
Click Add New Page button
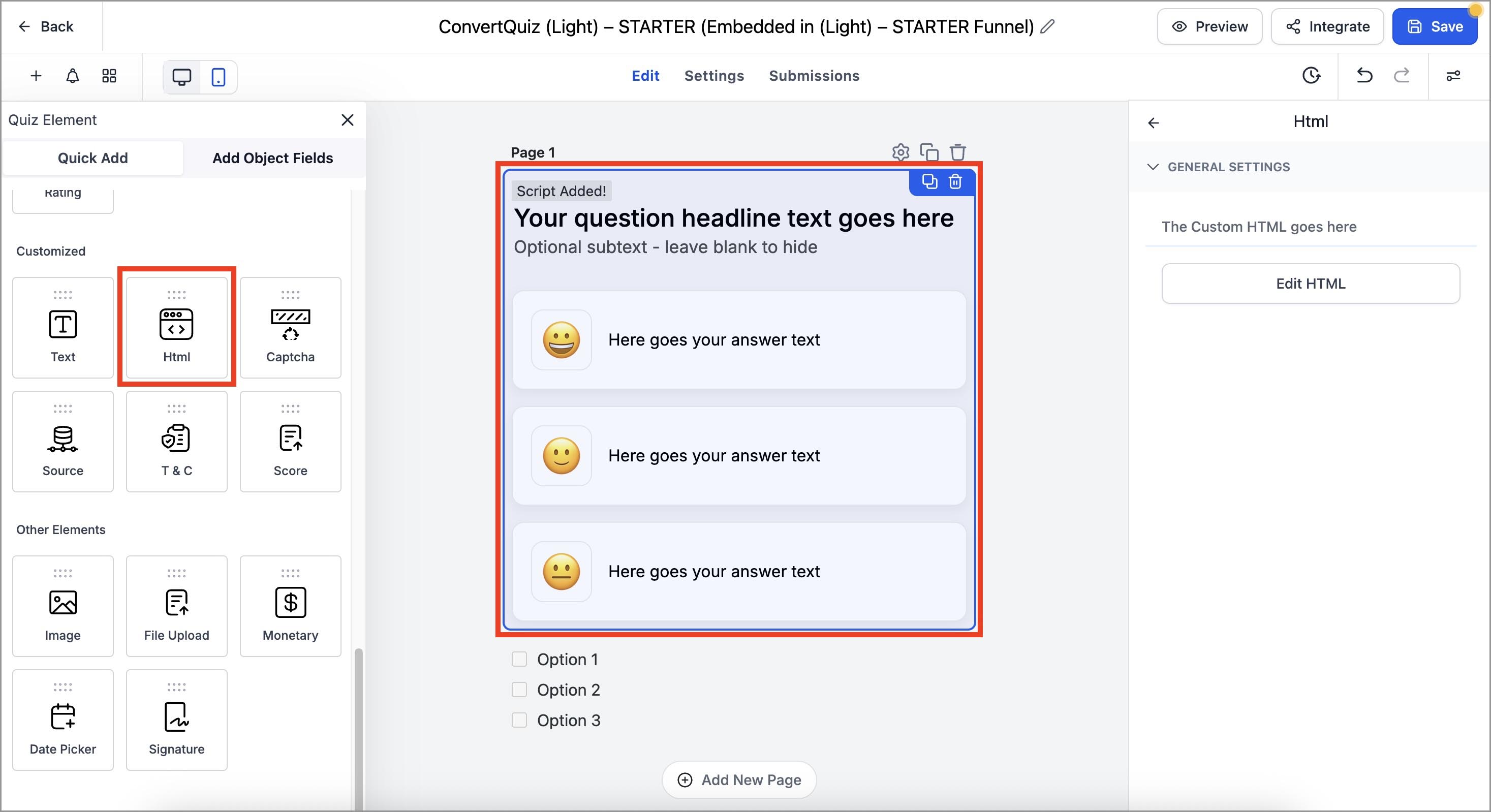[x=739, y=779]
